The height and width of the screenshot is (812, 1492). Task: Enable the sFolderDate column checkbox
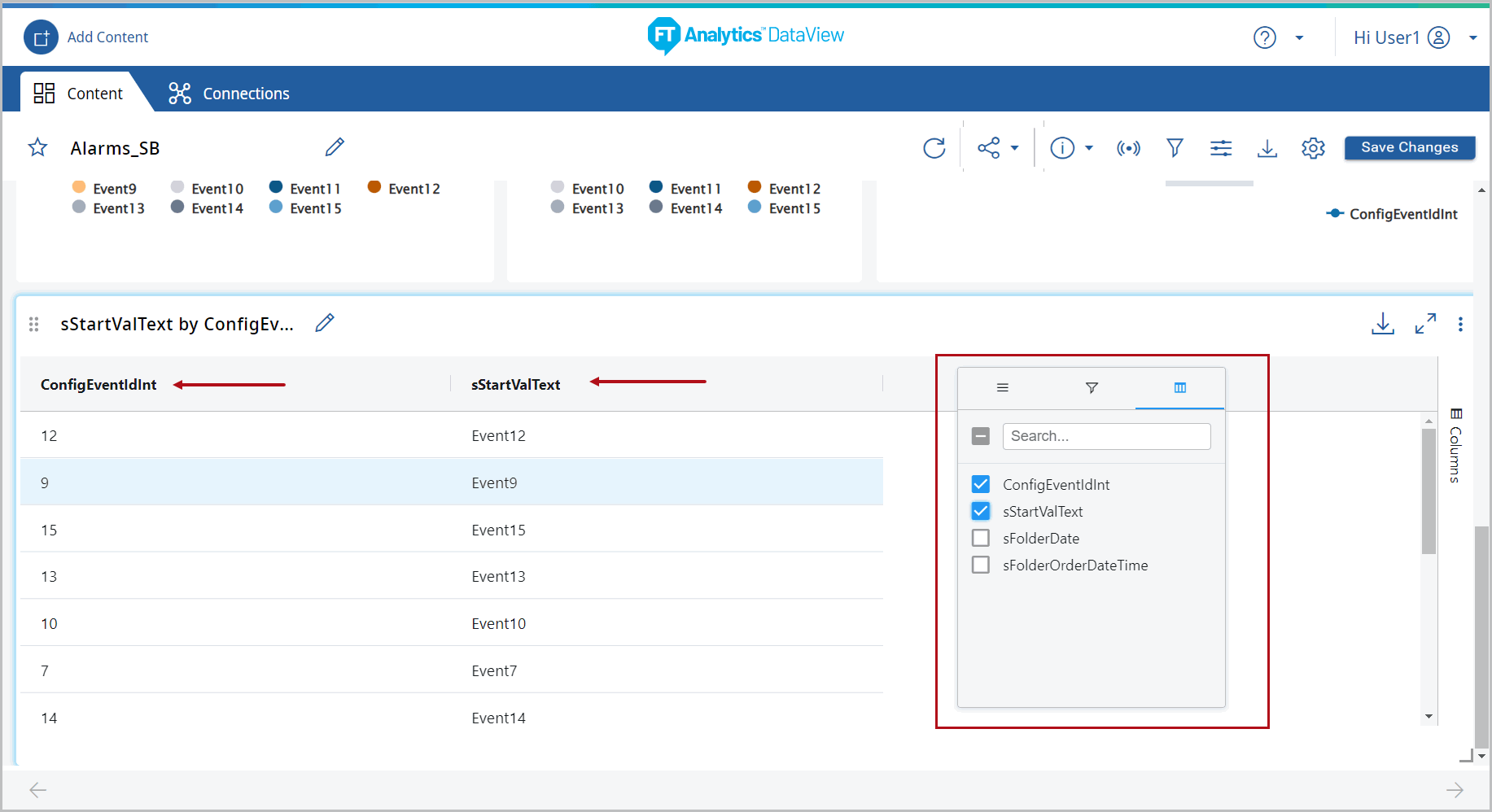tap(981, 539)
